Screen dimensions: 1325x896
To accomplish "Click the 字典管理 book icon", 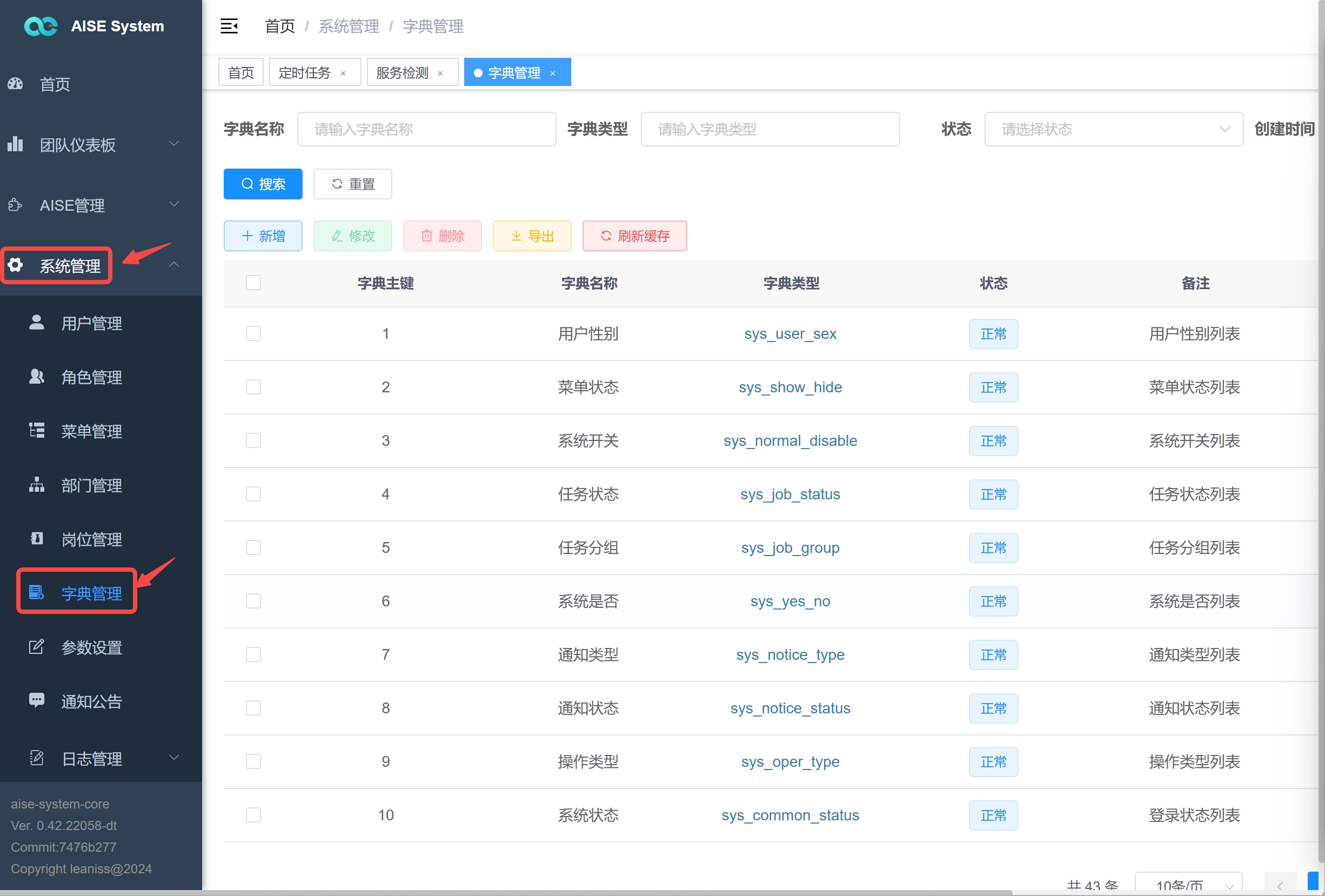I will click(x=37, y=593).
